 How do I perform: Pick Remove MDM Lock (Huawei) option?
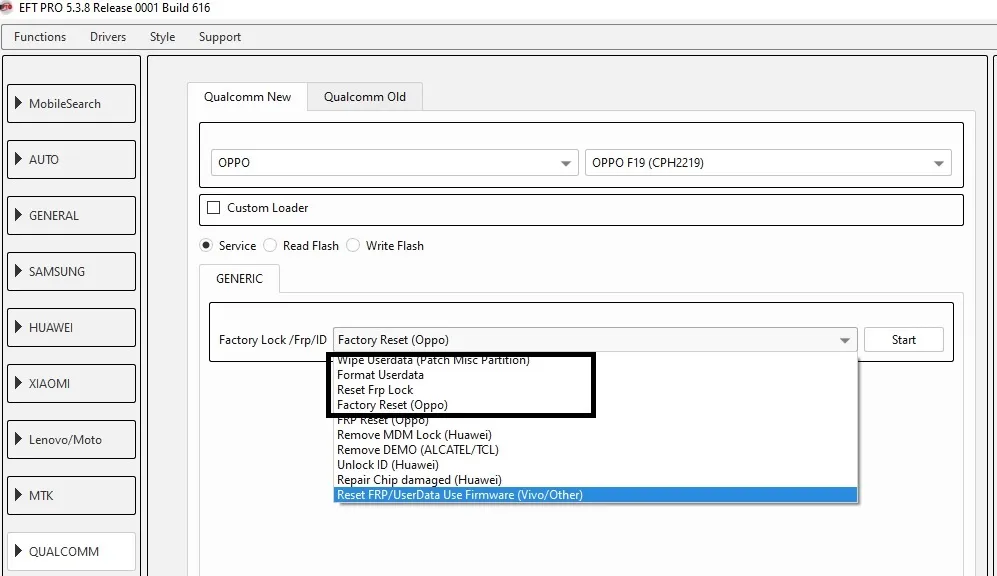(x=414, y=435)
